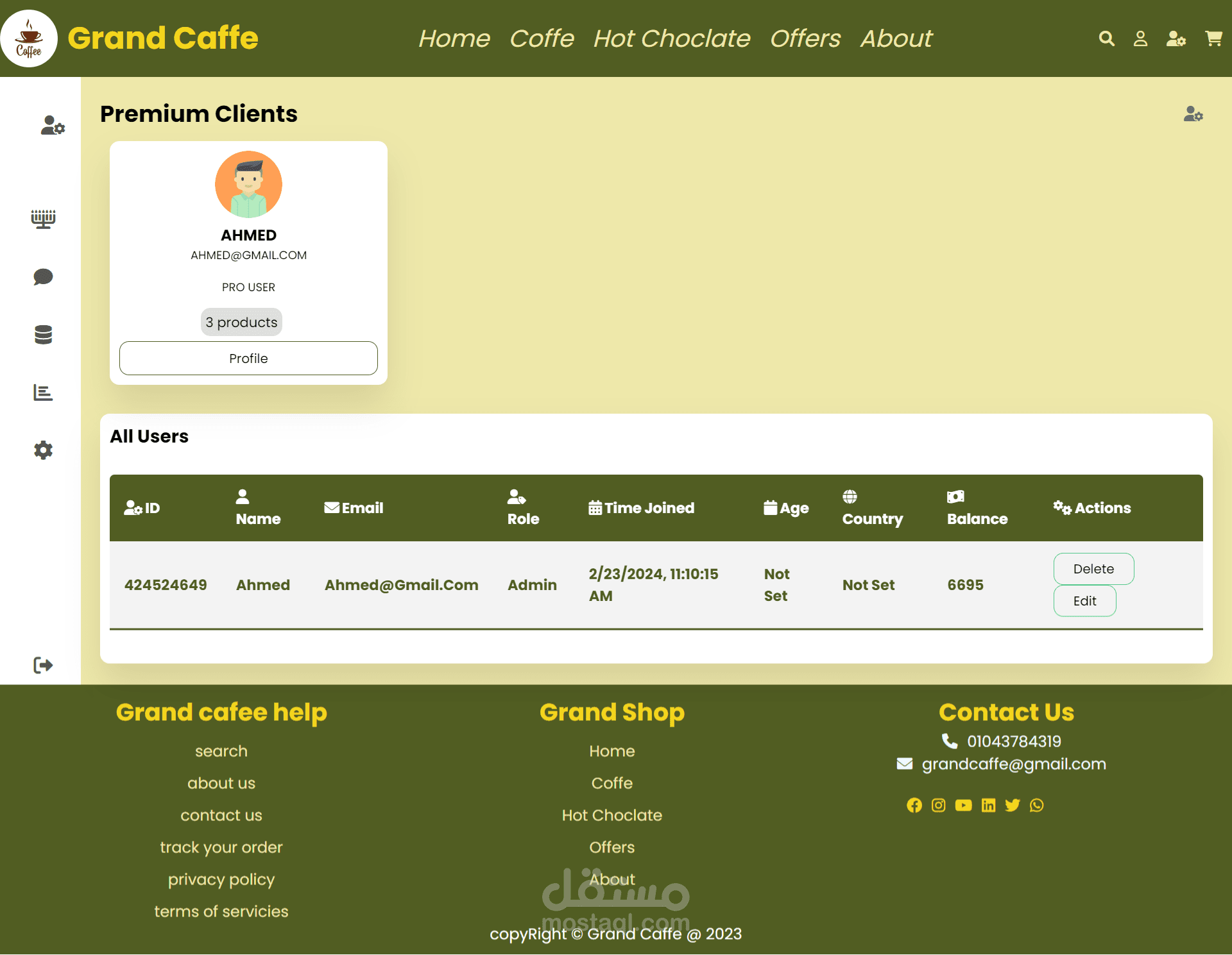Screen dimensions: 1232x955
Task: Open the chart statistics sidebar icon
Action: (x=43, y=392)
